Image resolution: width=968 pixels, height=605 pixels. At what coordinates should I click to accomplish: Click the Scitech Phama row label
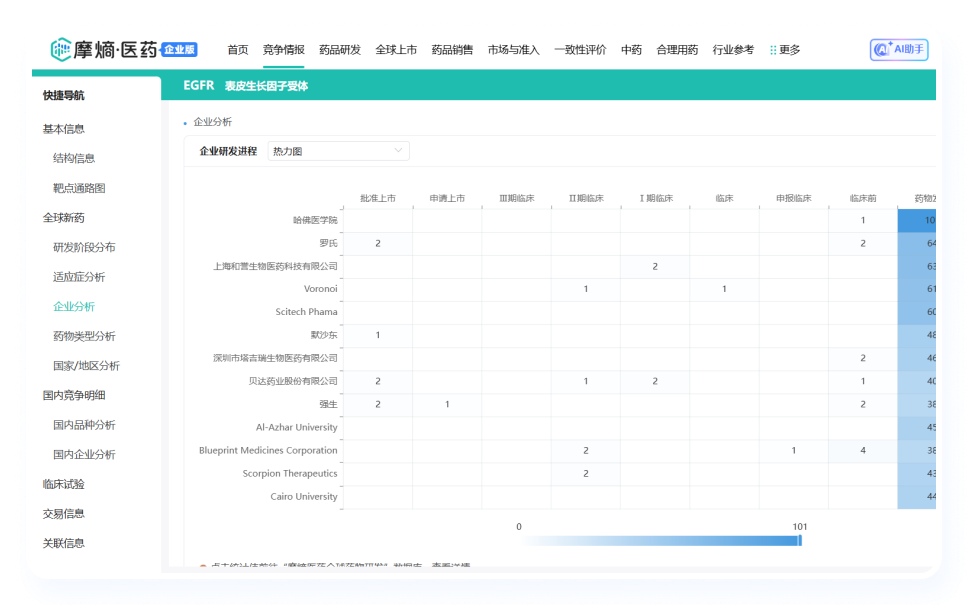tap(306, 312)
